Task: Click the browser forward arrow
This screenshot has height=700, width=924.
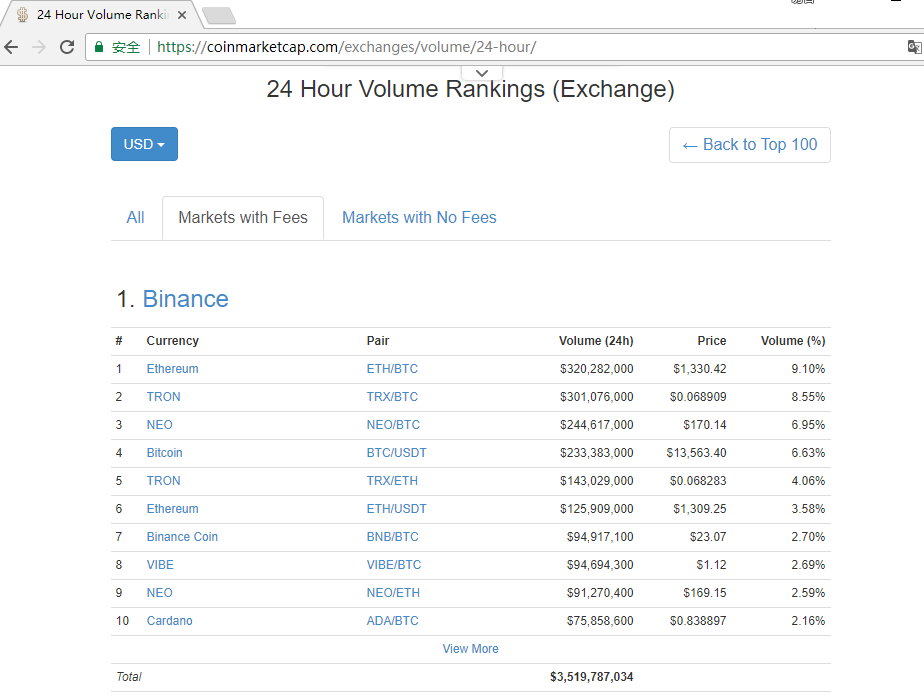Action: click(39, 47)
